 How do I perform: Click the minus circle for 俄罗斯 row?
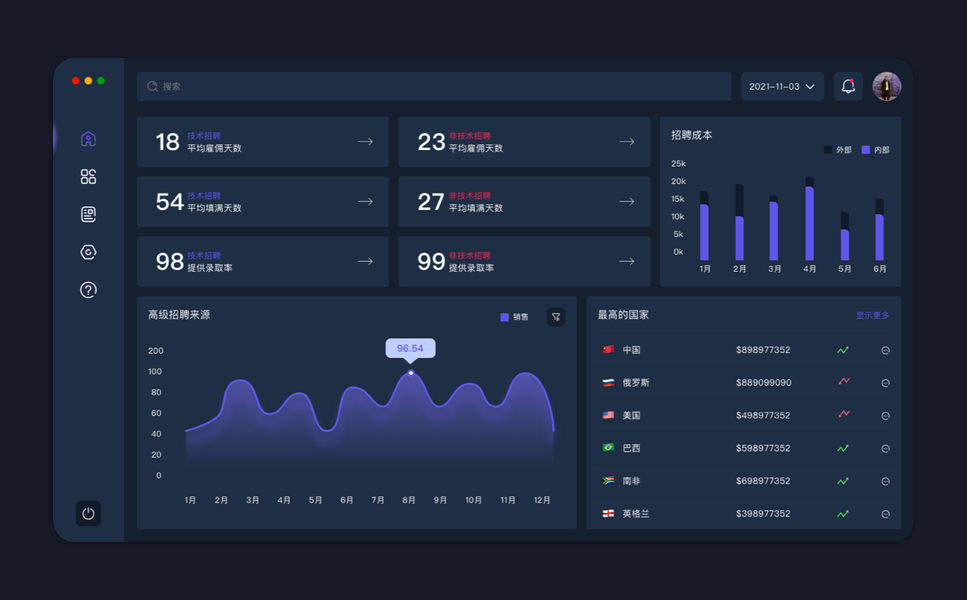(886, 383)
